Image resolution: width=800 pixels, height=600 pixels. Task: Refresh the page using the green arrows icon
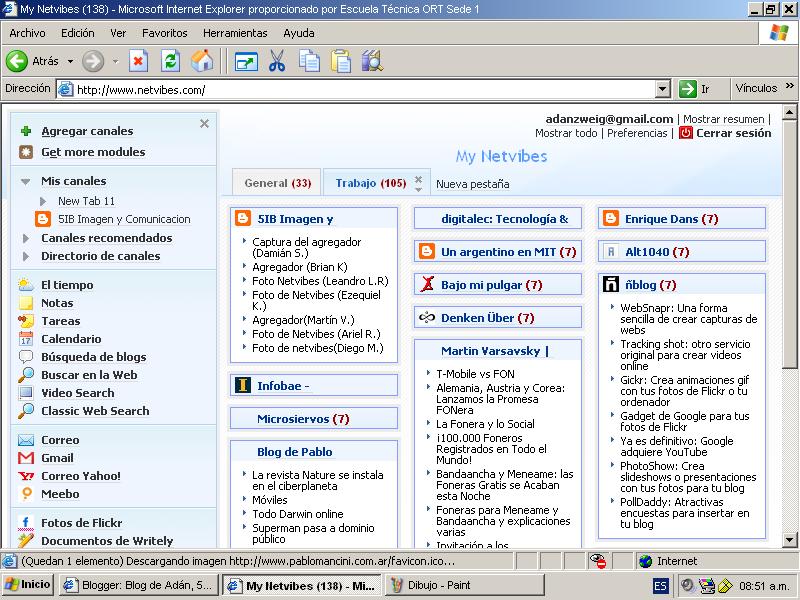(170, 61)
